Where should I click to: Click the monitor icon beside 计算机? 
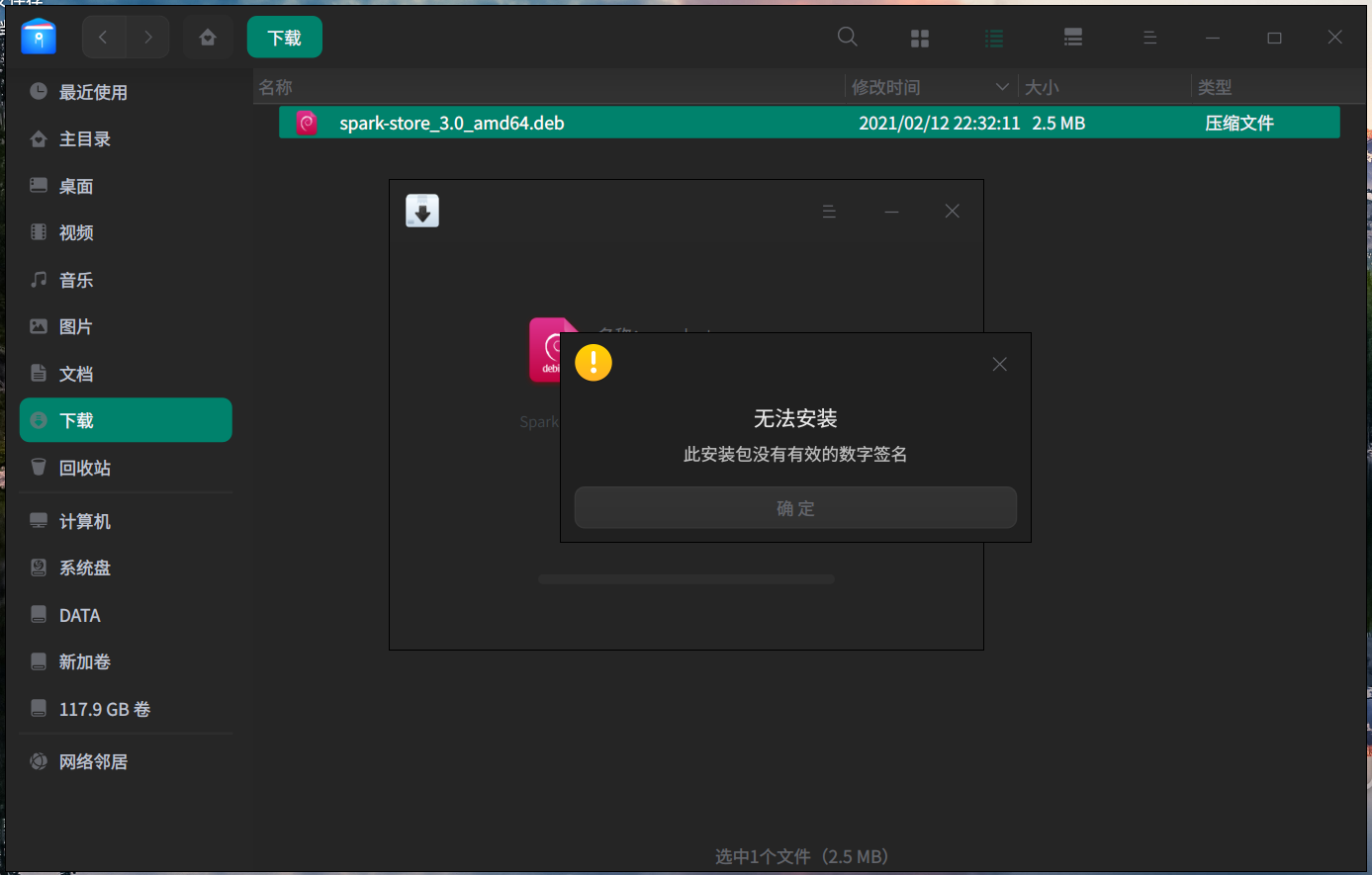[x=39, y=521]
